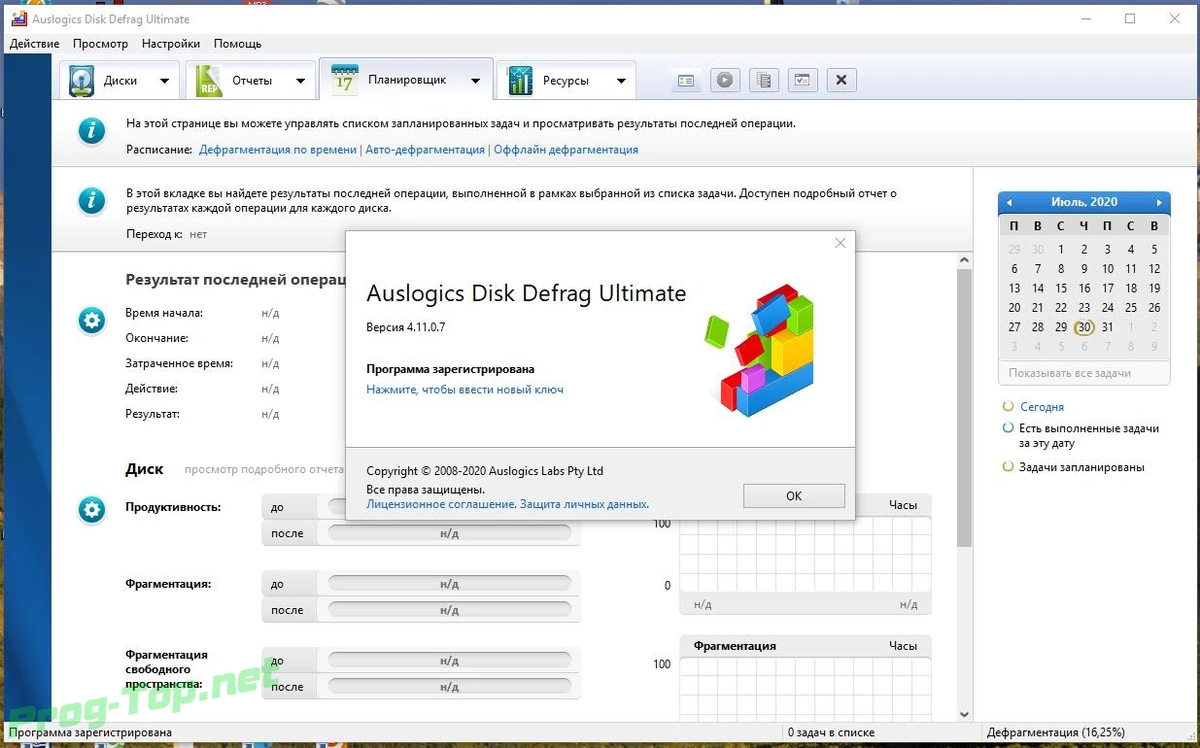This screenshot has height=748, width=1200.
Task: Click 'Есть выполненные задачи за эту дату' legend
Action: tap(1088, 435)
